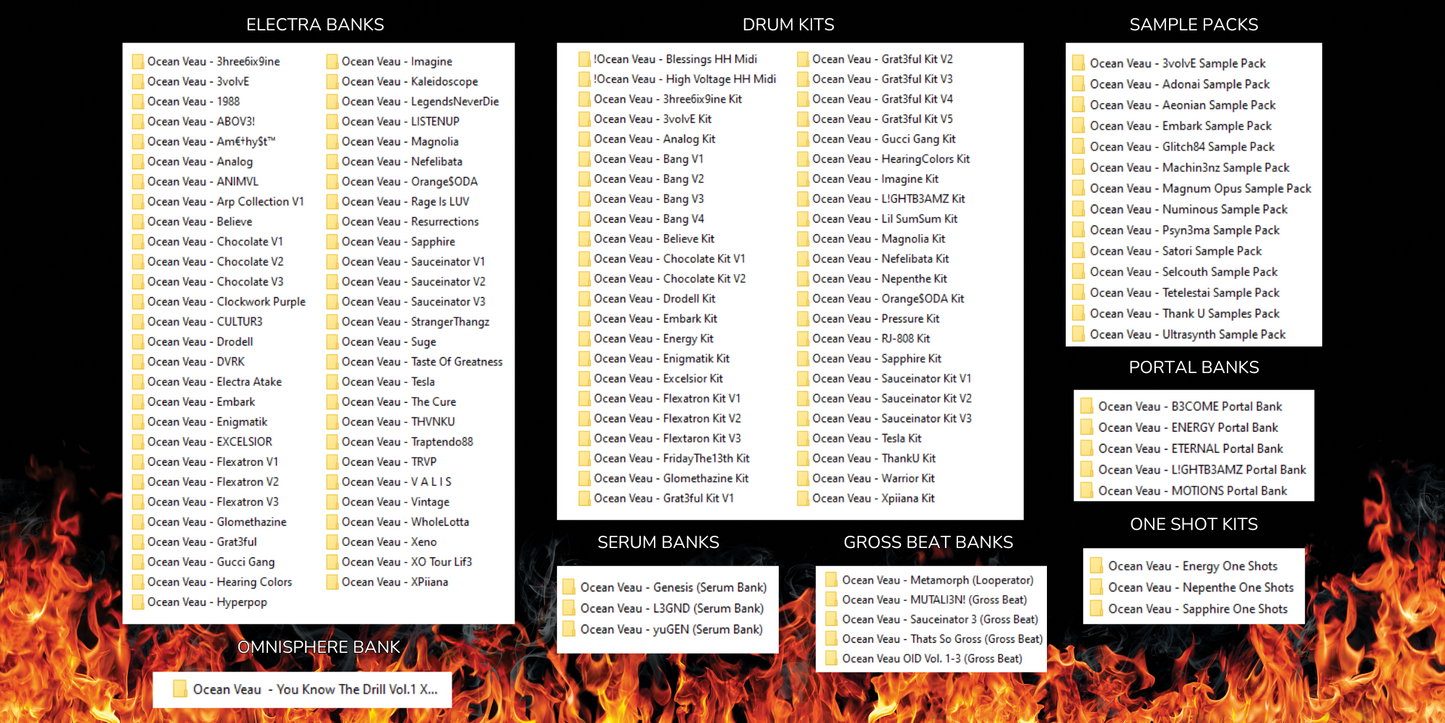This screenshot has width=1445, height=723.
Task: Click '!Ocean Veau - High Voltage HH Midi' name
Action: coord(685,79)
